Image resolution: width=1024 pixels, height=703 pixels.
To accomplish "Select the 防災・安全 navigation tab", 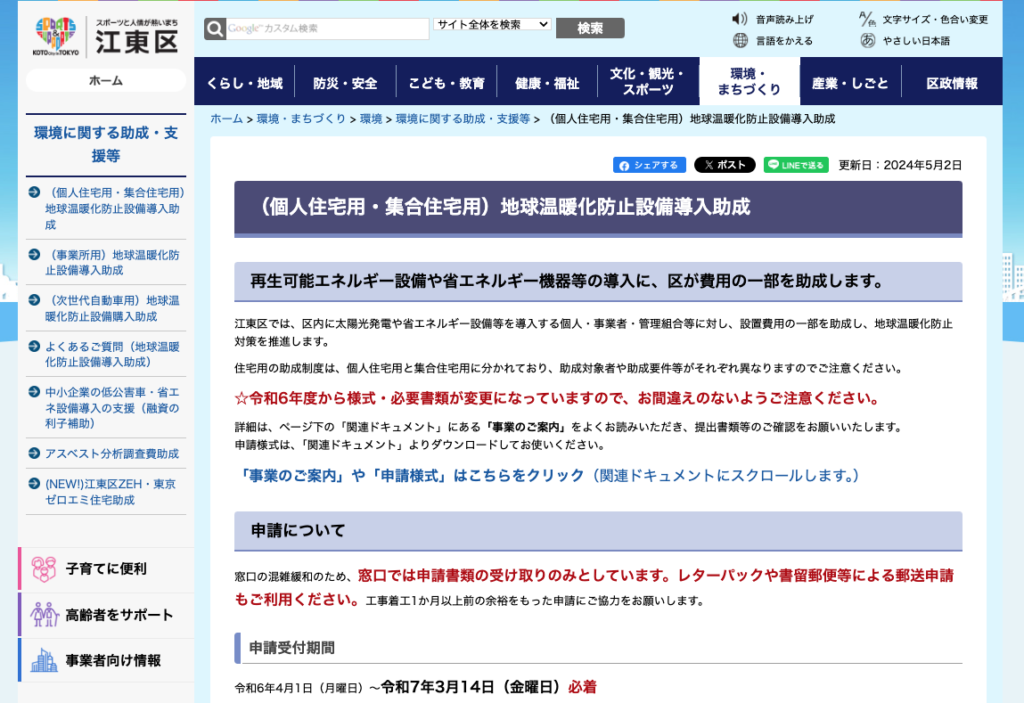I will [345, 83].
